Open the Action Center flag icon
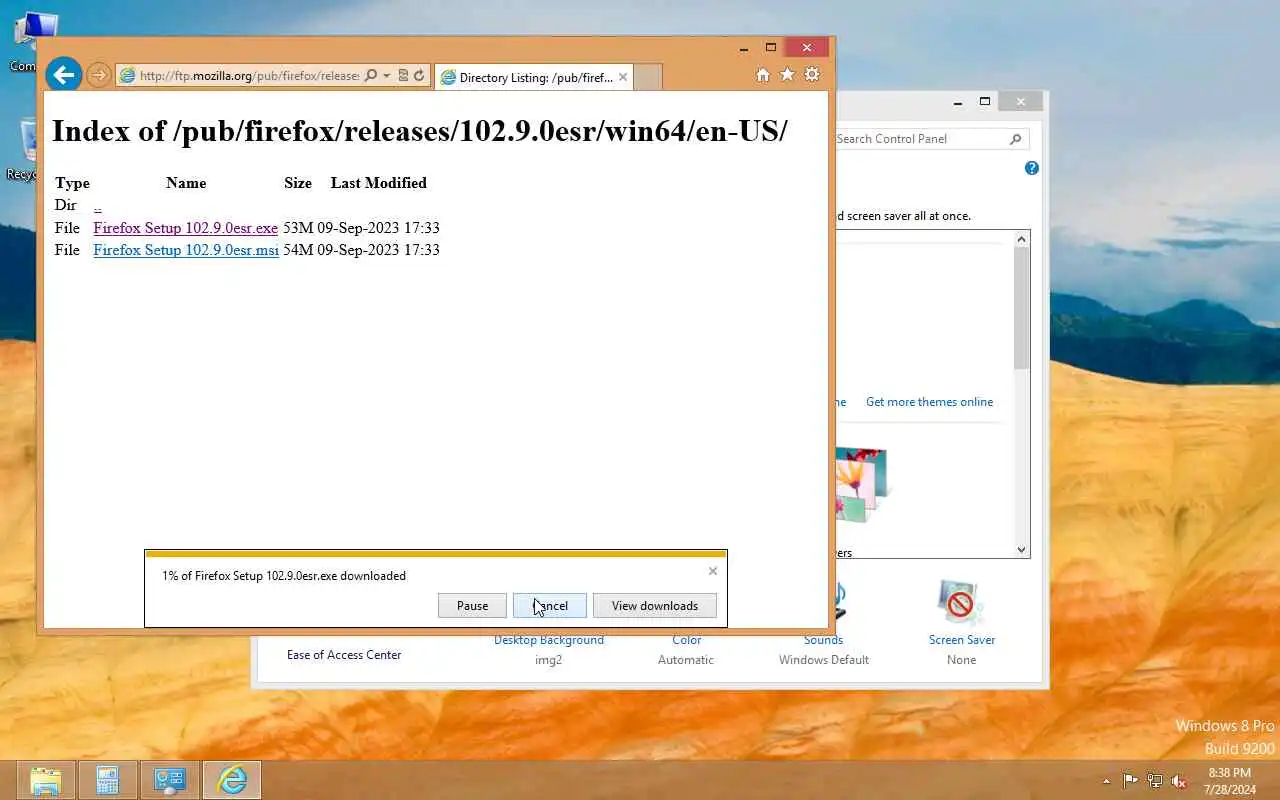This screenshot has height=800, width=1280. click(x=1130, y=781)
